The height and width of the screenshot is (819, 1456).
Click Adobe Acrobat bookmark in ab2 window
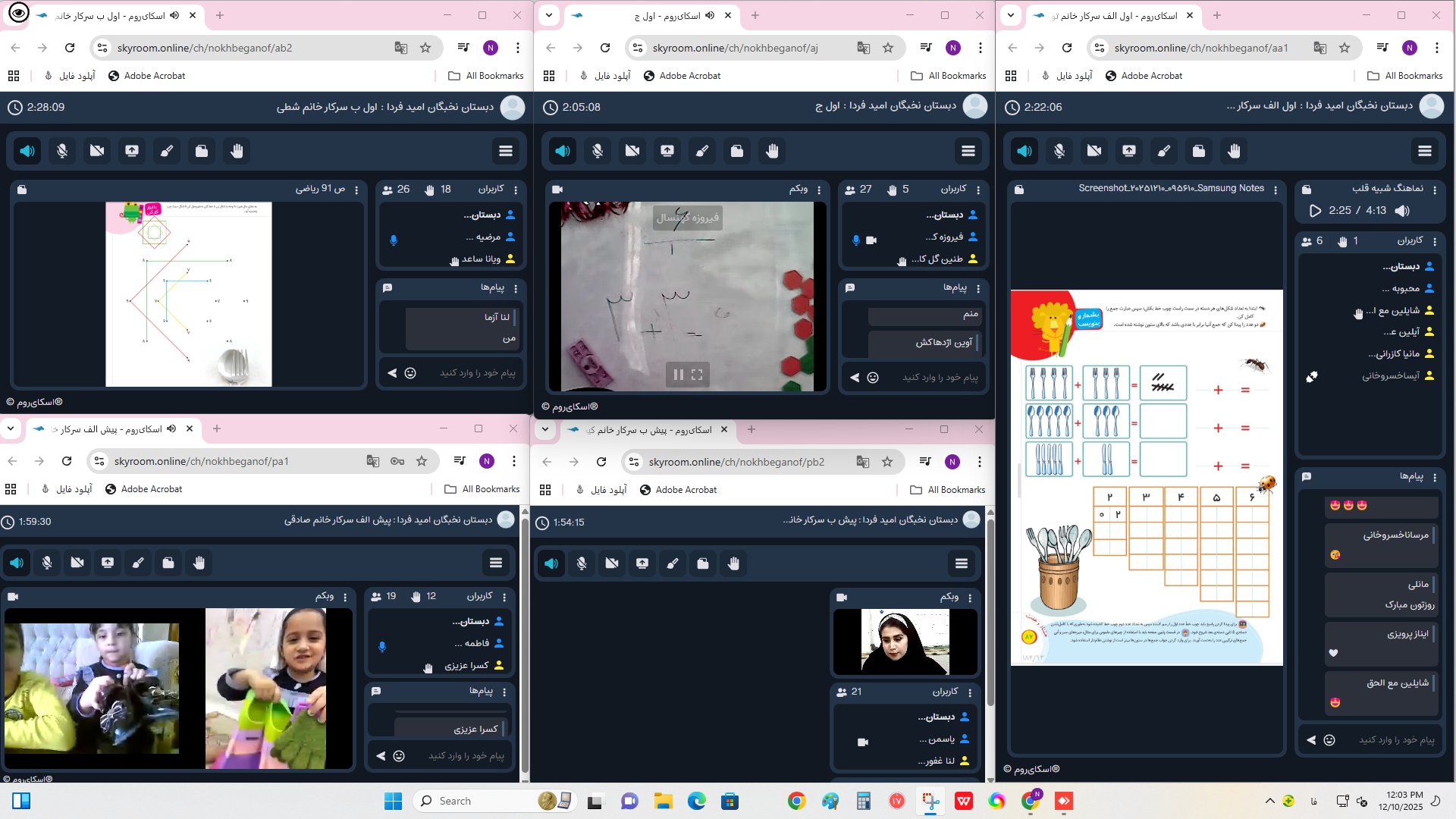coord(146,76)
